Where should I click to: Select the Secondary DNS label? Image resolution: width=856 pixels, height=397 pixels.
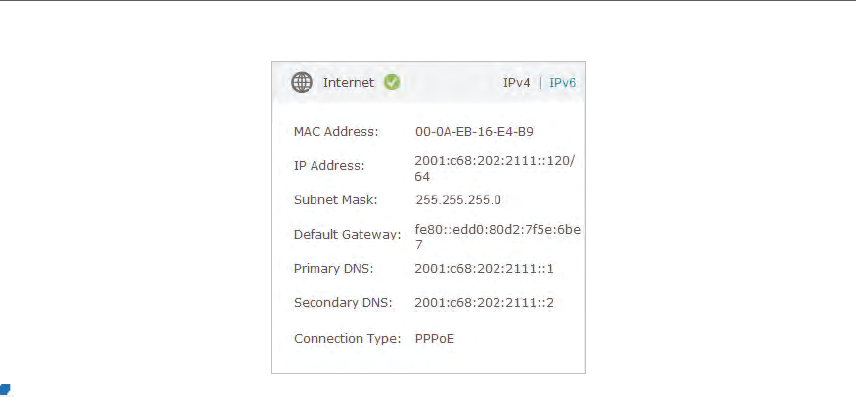click(343, 303)
